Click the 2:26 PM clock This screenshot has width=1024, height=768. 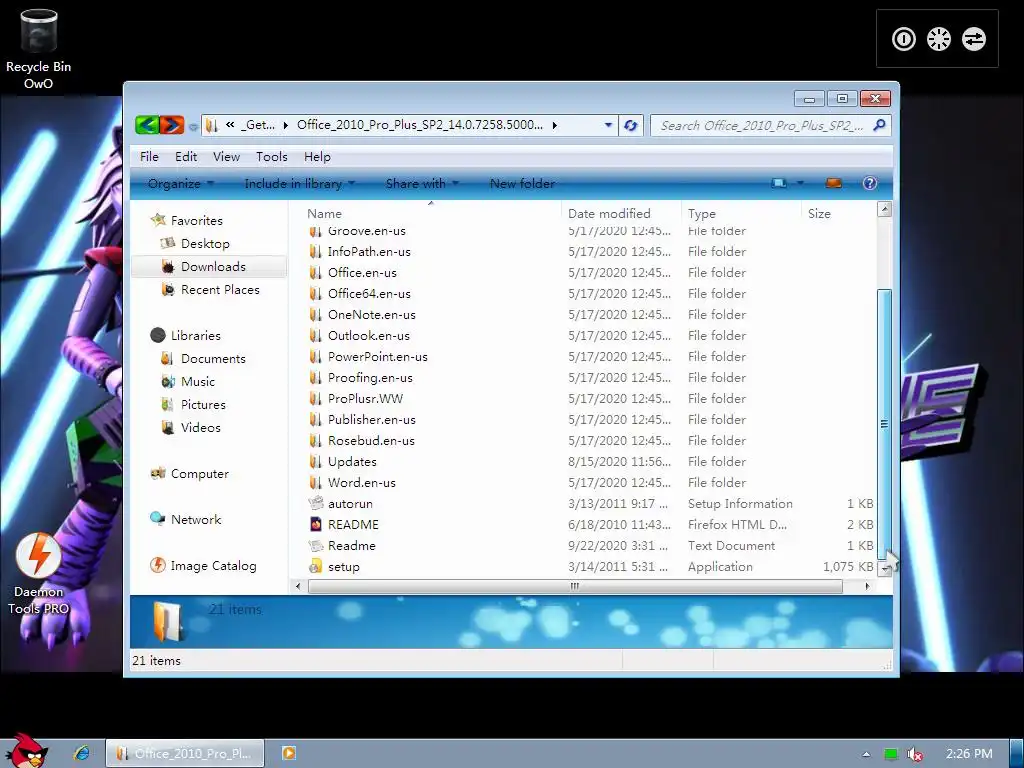969,754
